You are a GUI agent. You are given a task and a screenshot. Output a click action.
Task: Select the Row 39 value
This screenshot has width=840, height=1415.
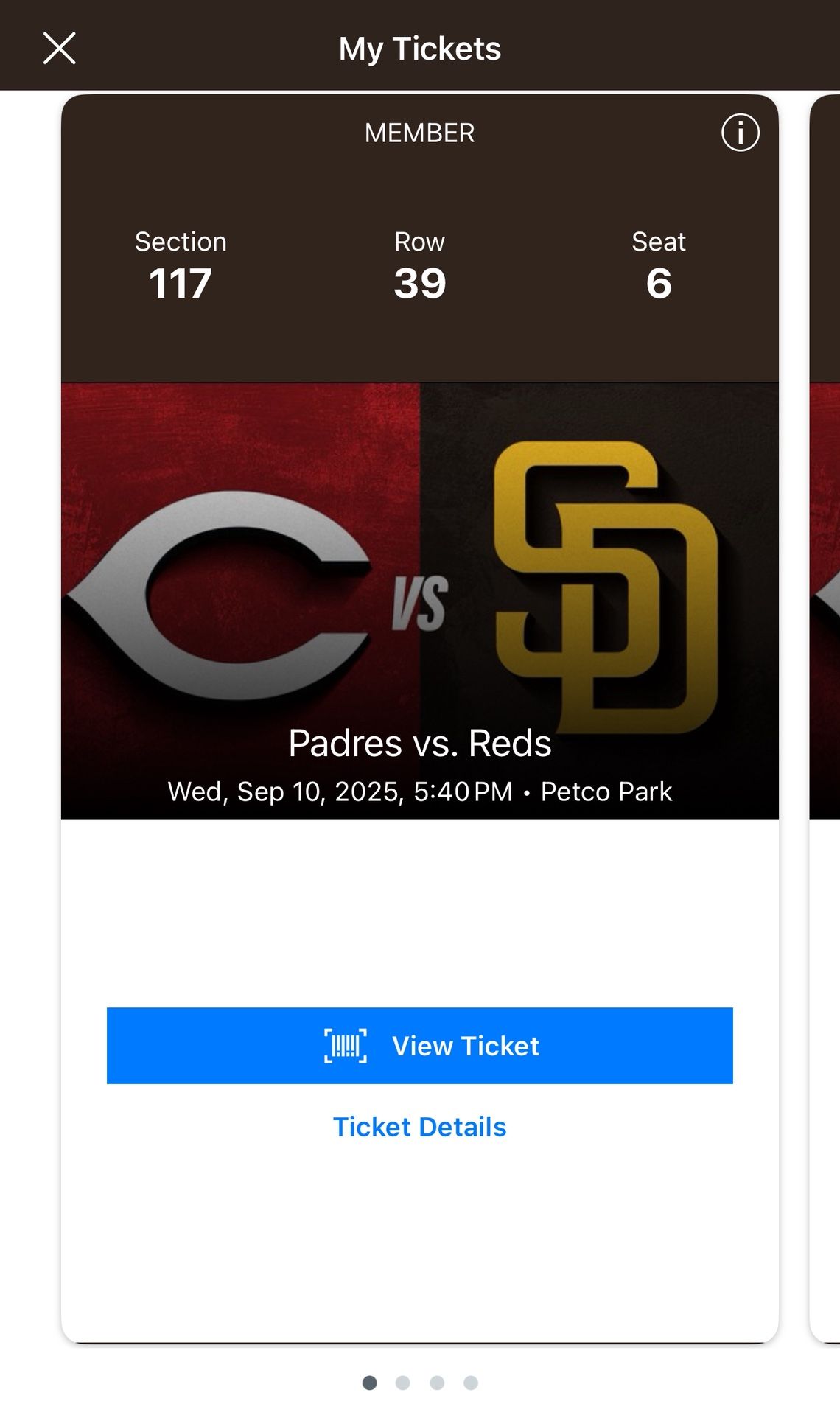(x=419, y=283)
